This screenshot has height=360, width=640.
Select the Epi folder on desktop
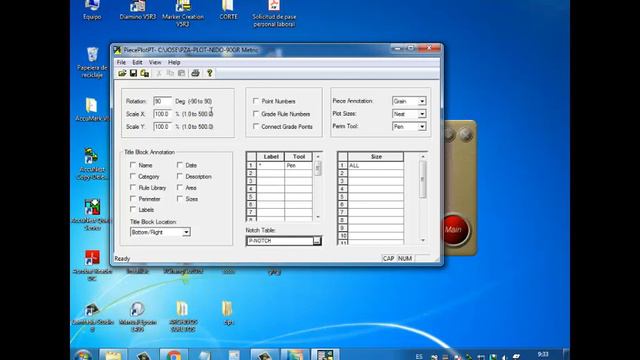[228, 313]
